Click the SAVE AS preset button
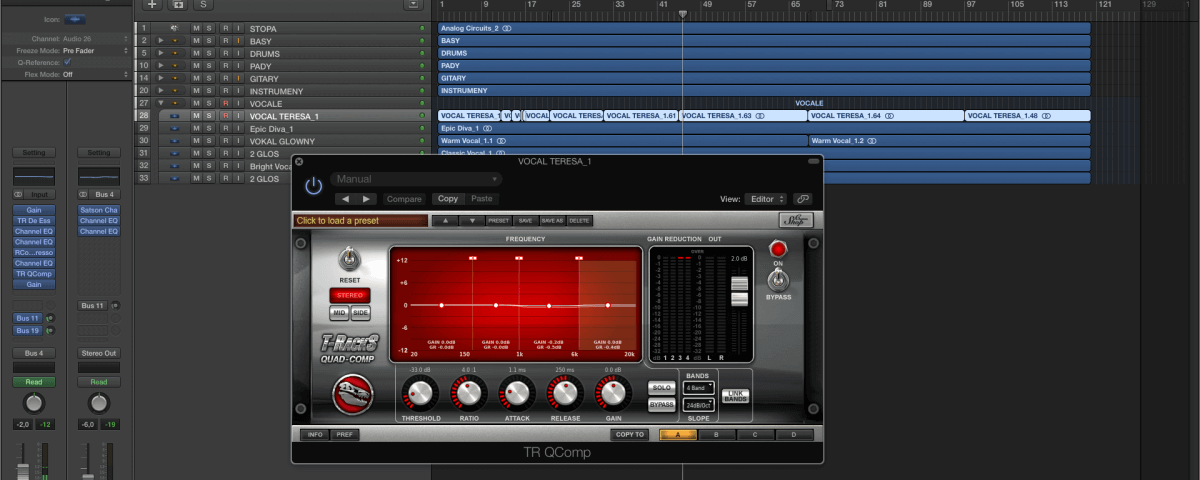The width and height of the screenshot is (1200, 480). pos(553,220)
